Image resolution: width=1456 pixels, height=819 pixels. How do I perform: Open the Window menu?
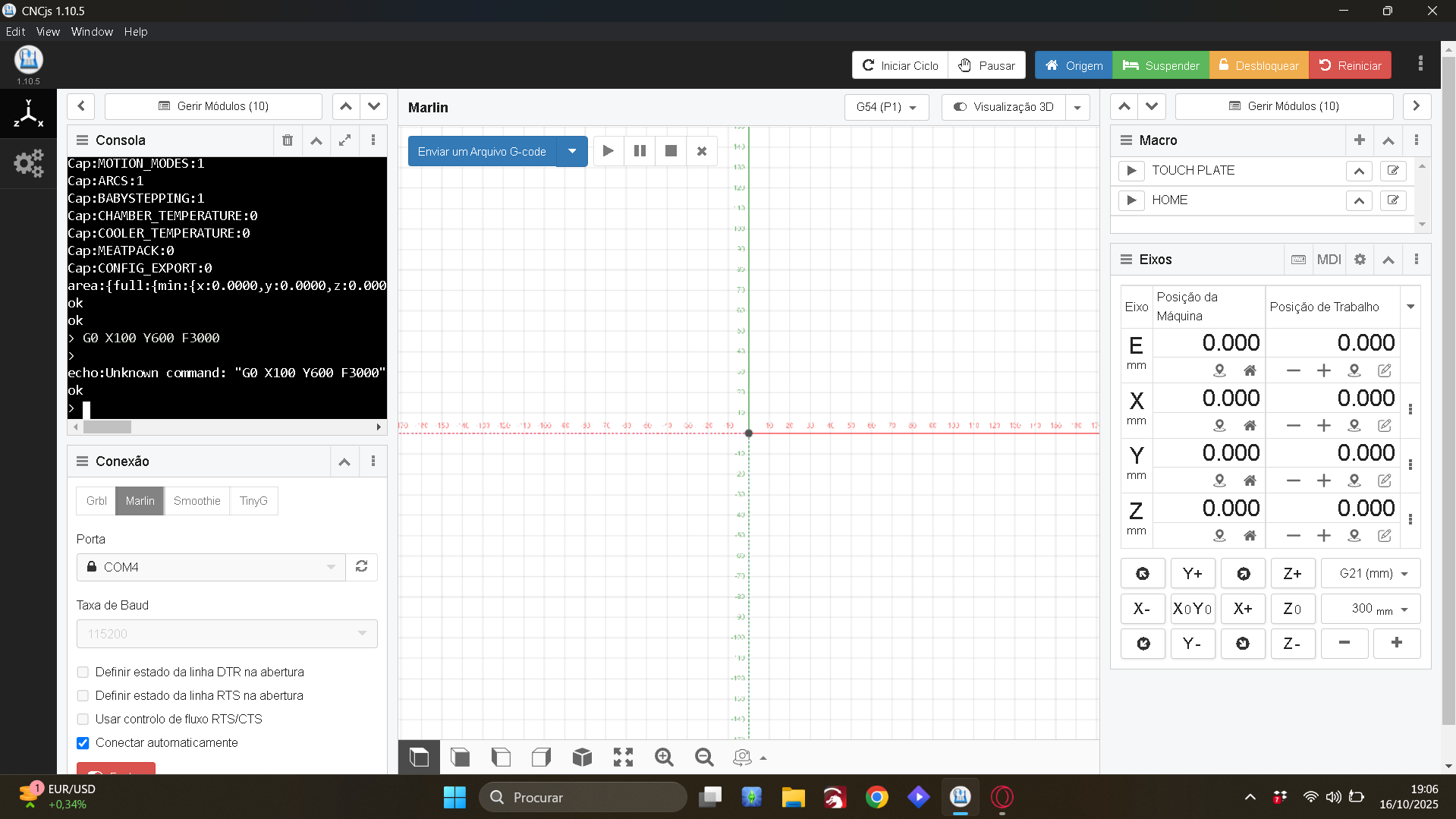coord(92,32)
